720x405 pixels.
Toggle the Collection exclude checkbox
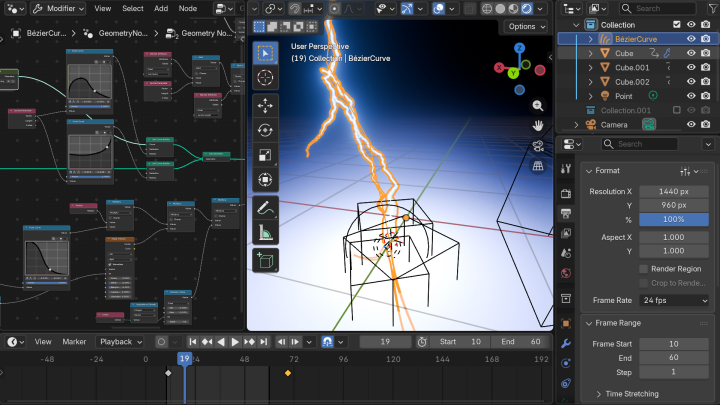point(677,24)
